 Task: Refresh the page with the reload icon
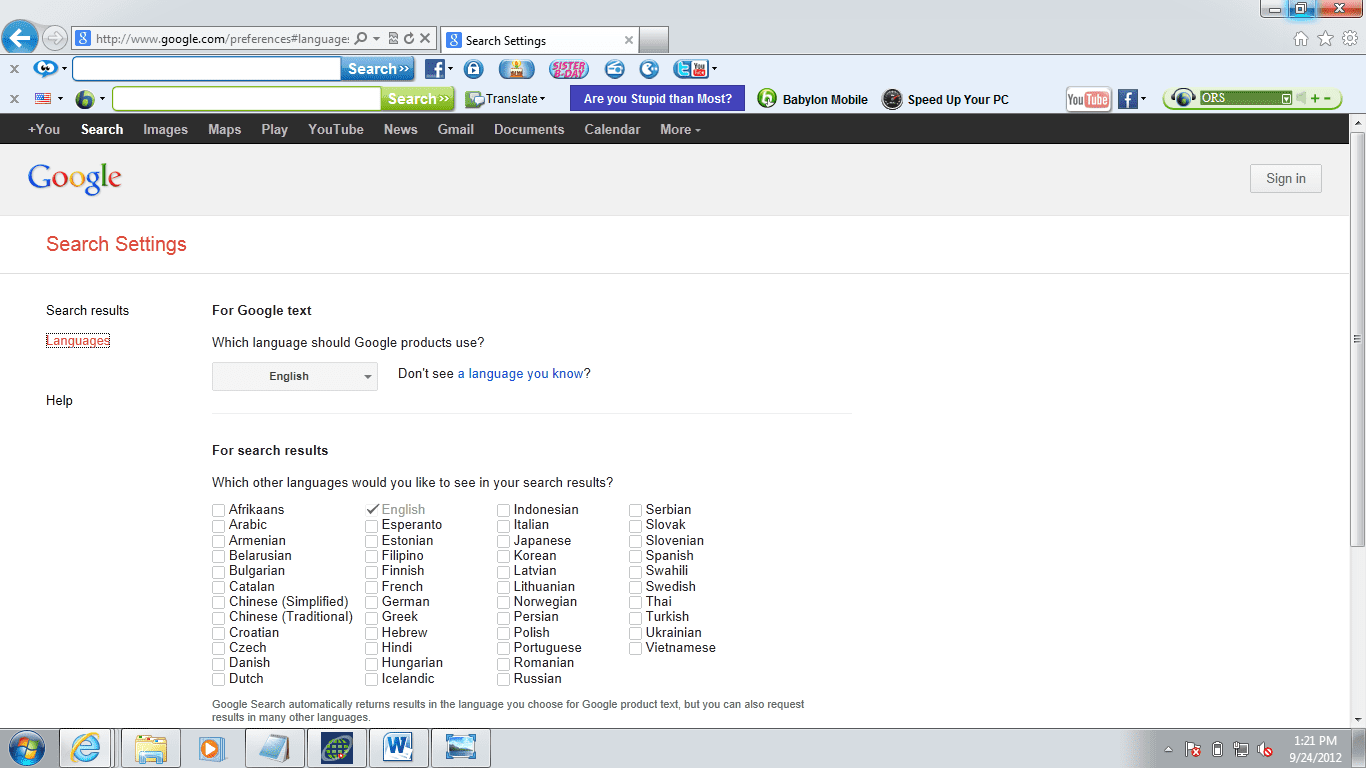[x=409, y=39]
